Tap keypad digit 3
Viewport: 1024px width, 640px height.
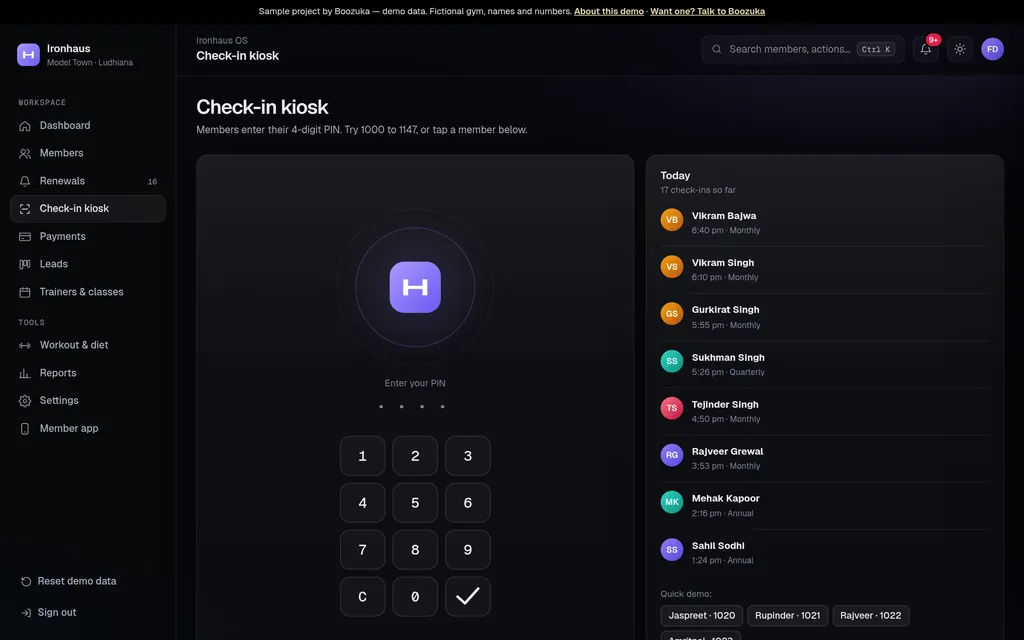pos(468,456)
